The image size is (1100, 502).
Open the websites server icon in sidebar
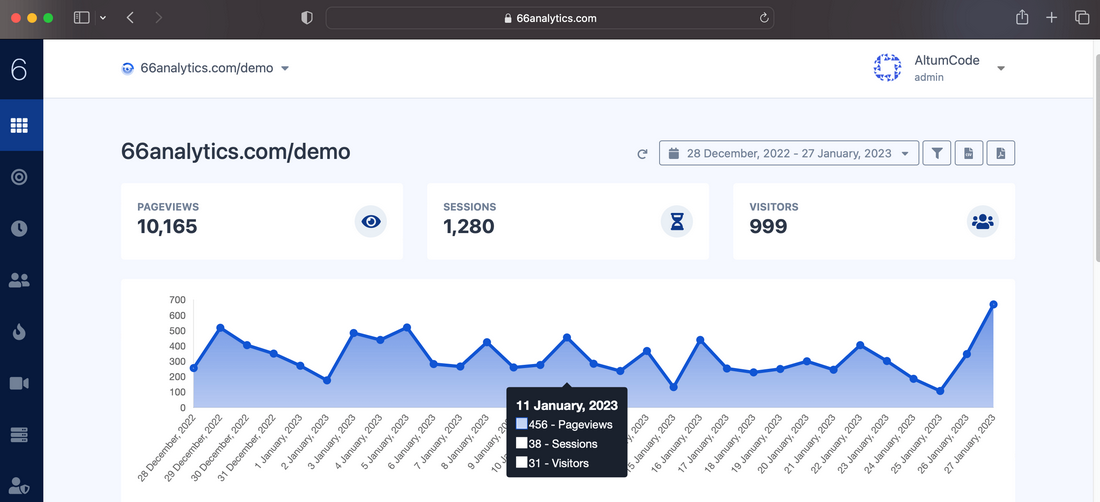coord(19,435)
